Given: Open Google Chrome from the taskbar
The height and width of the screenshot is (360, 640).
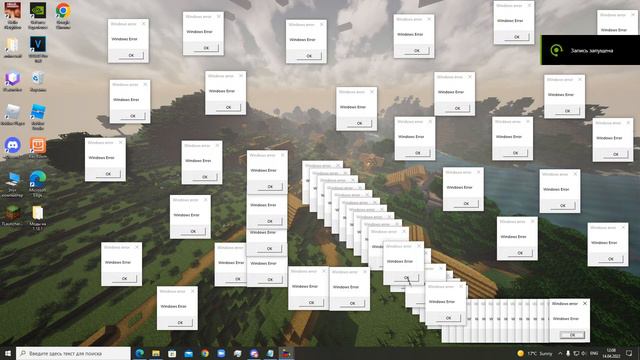Looking at the screenshot, I should [x=205, y=353].
